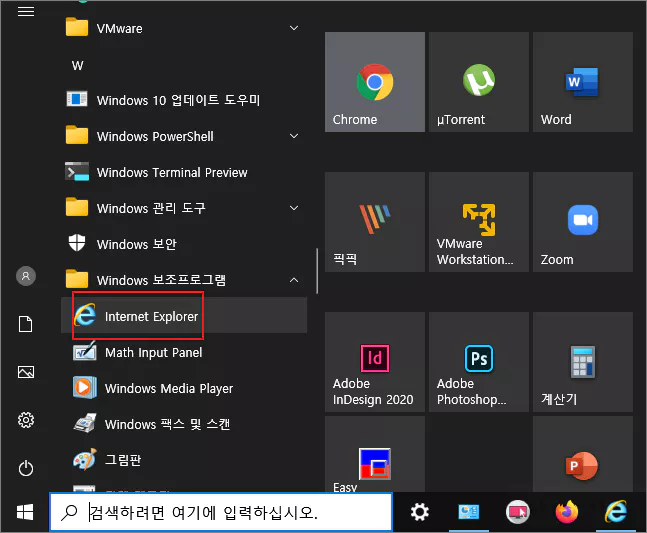Open the VMware folder in app list
The height and width of the screenshot is (533, 647).
point(184,28)
